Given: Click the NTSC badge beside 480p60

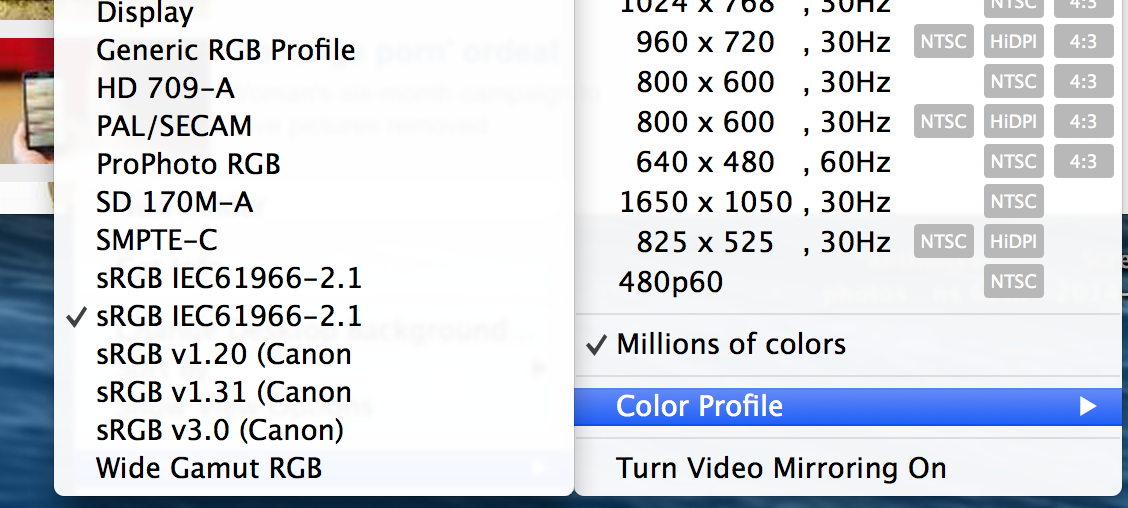Looking at the screenshot, I should 1013,282.
